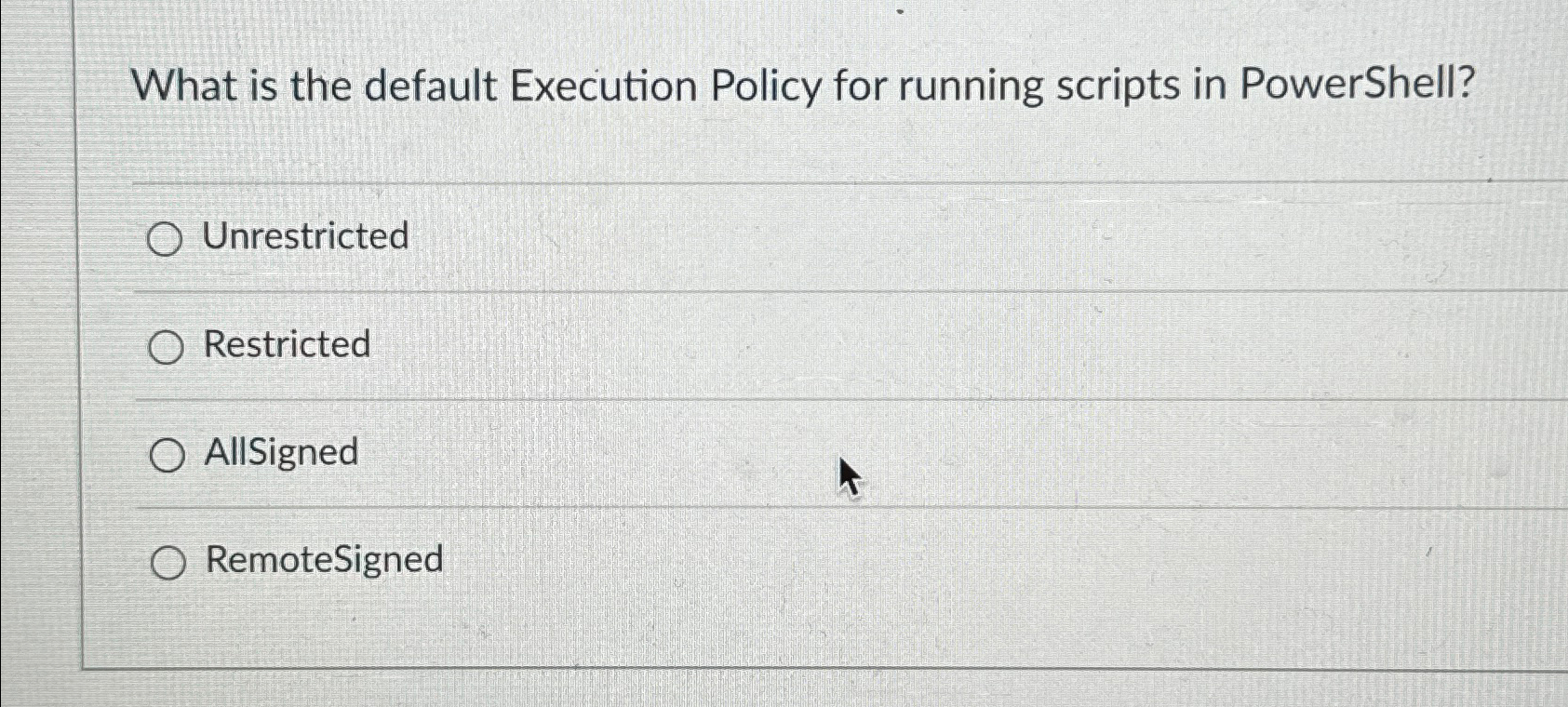Click the Restricted option label

click(x=287, y=346)
